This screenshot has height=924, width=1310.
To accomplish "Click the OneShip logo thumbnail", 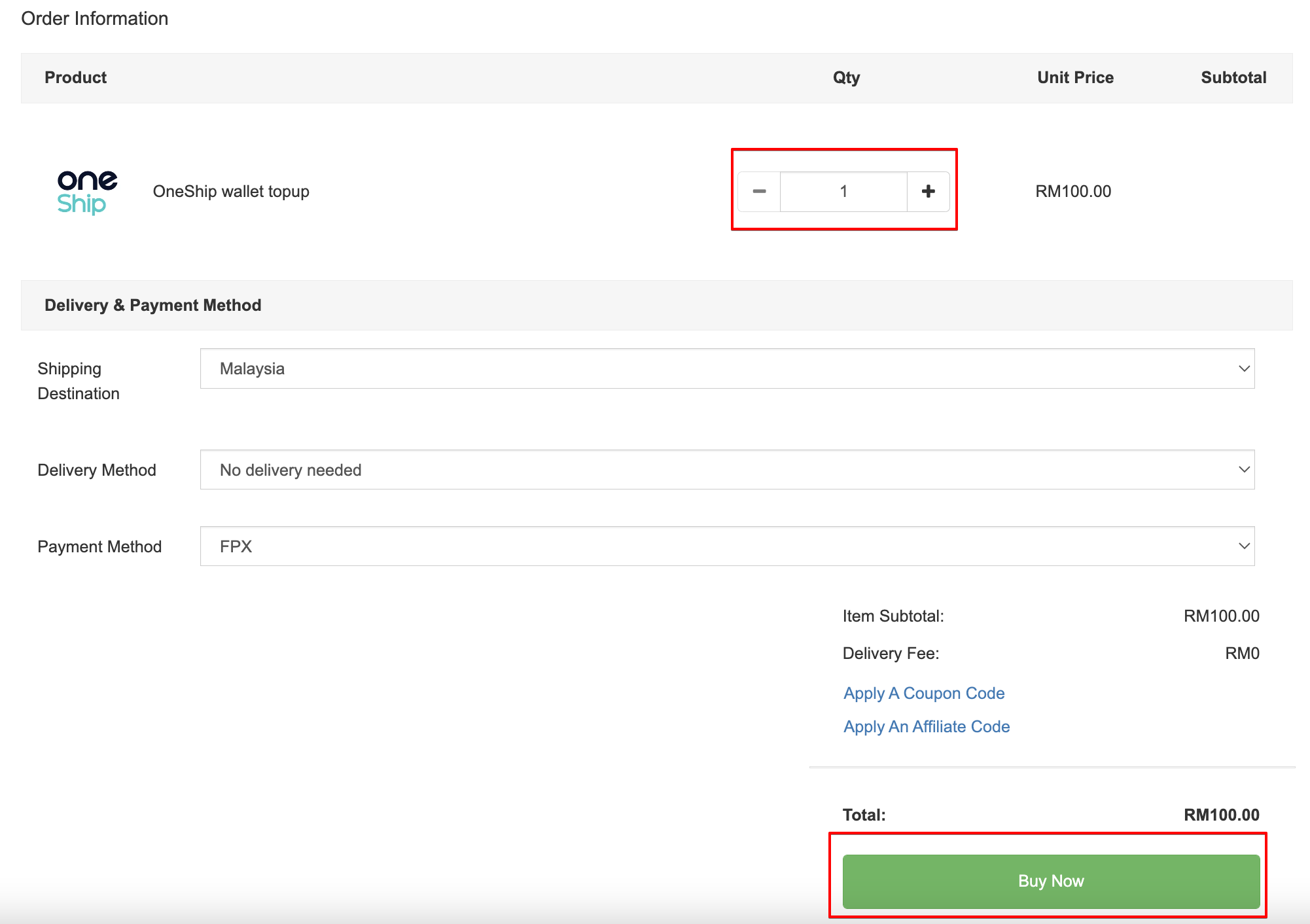I will tap(87, 192).
